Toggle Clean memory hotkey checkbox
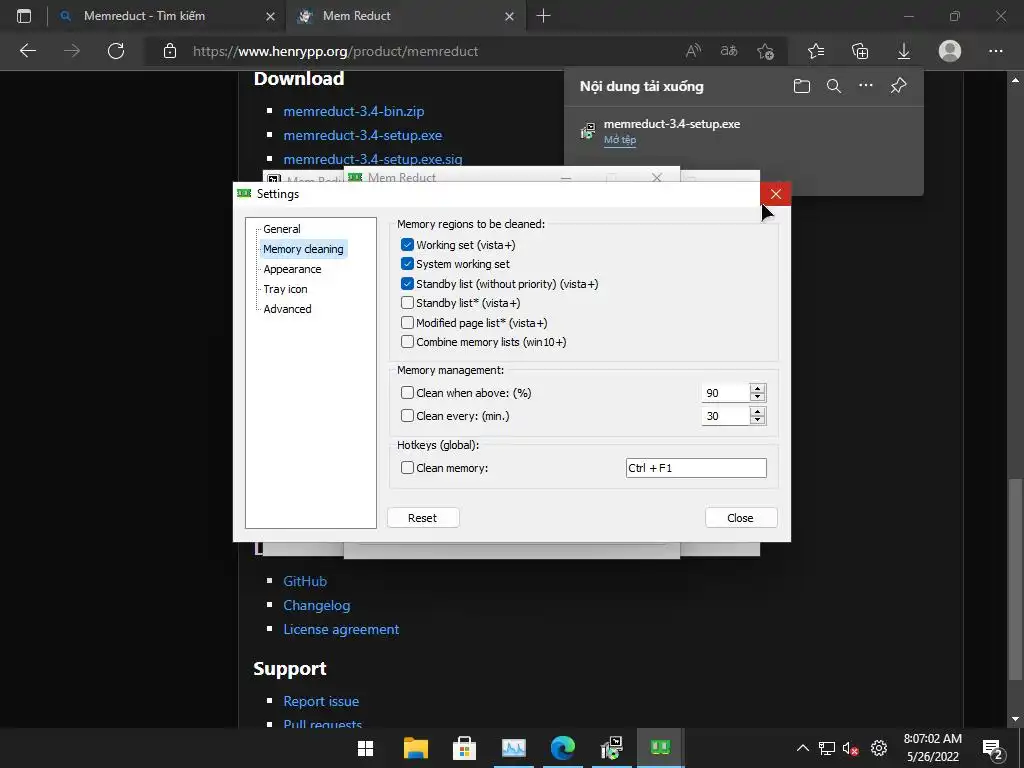This screenshot has width=1024, height=768. click(407, 468)
